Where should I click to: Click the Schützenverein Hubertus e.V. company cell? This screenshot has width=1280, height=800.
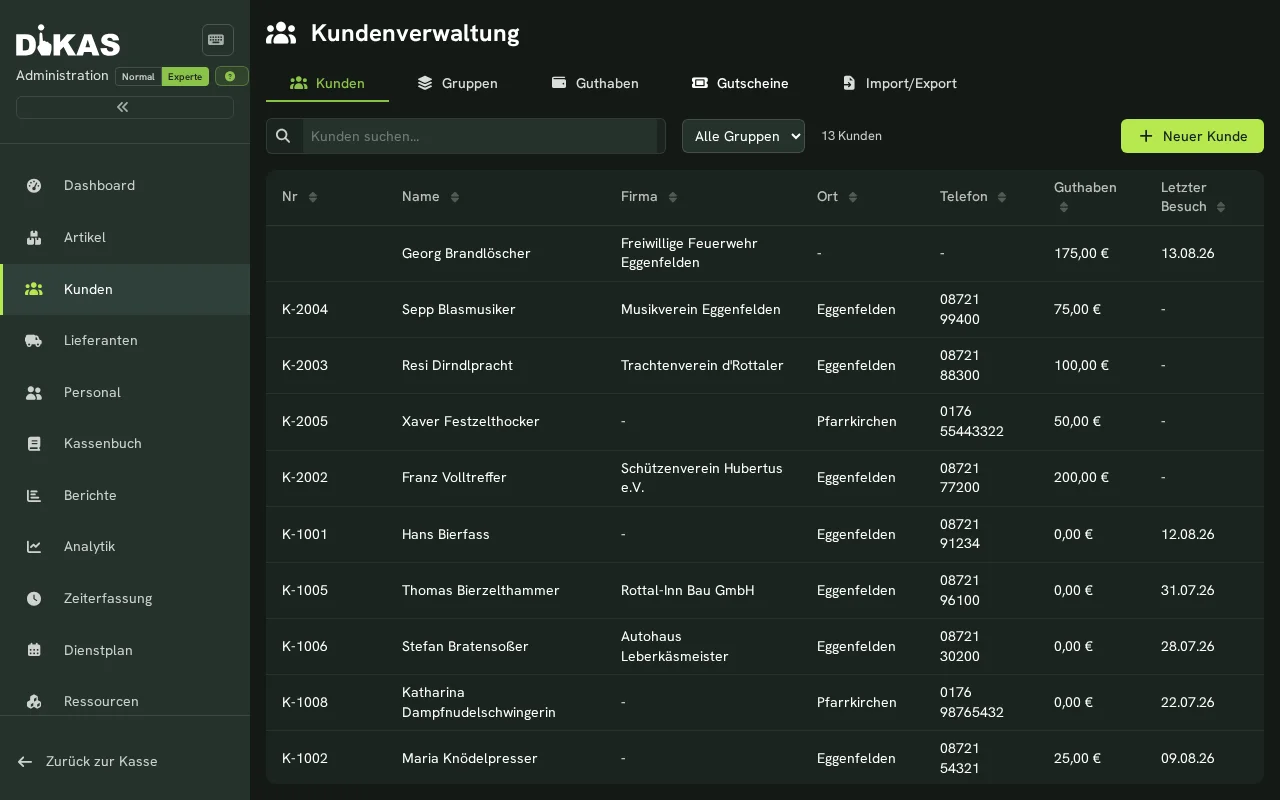(x=702, y=478)
